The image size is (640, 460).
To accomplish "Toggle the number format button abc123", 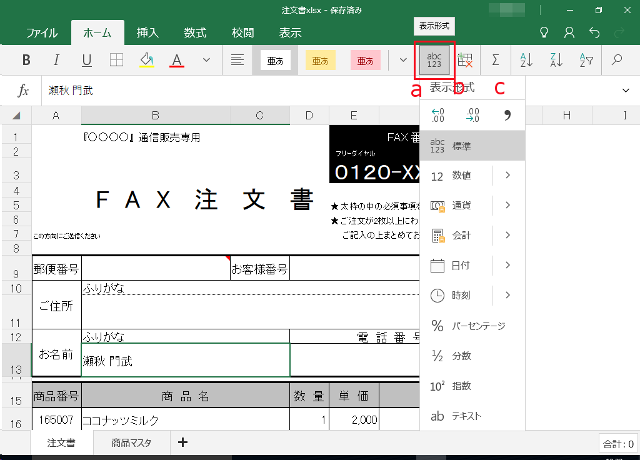I will point(434,60).
